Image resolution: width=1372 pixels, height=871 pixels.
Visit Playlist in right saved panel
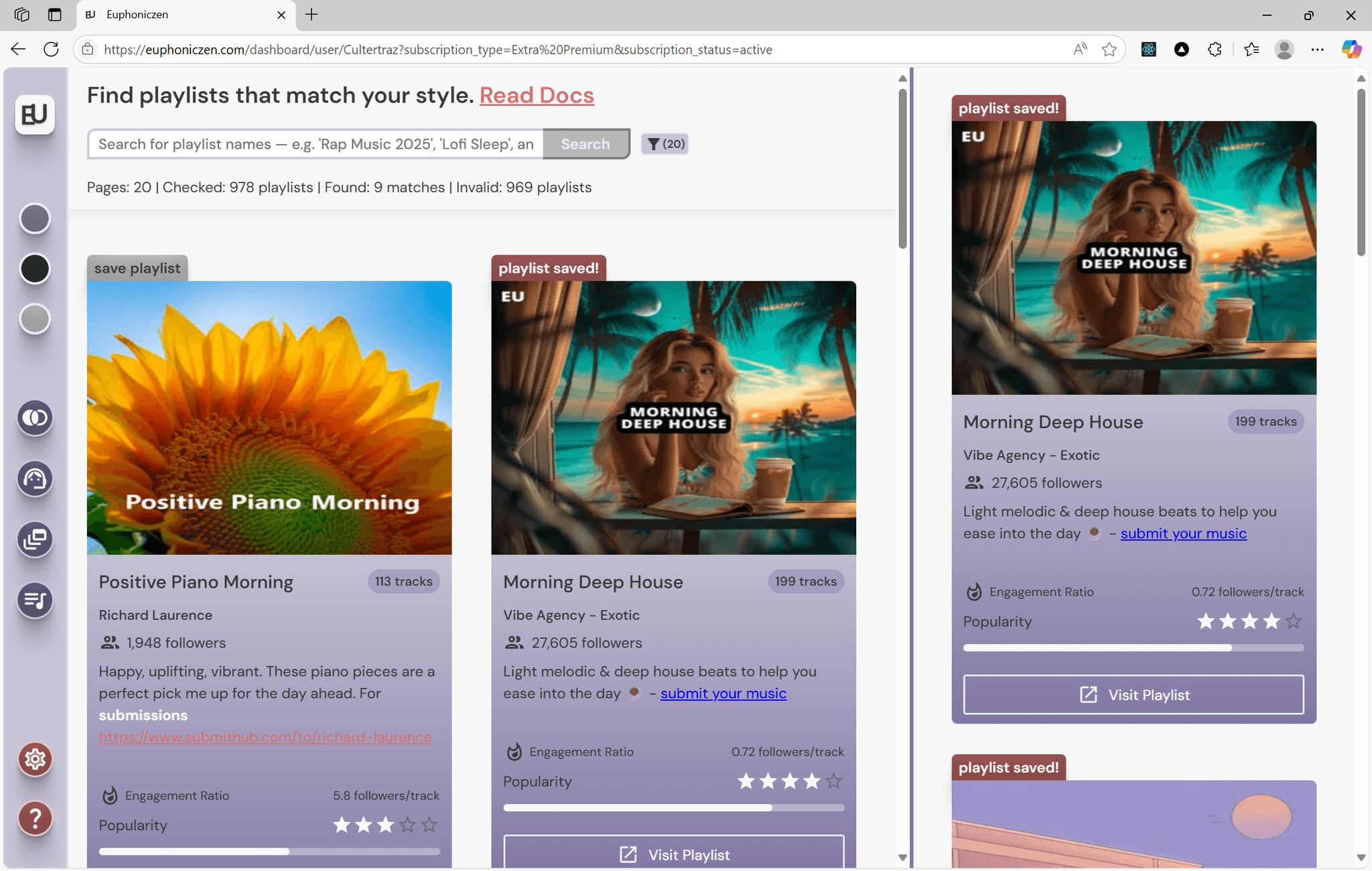click(1134, 695)
